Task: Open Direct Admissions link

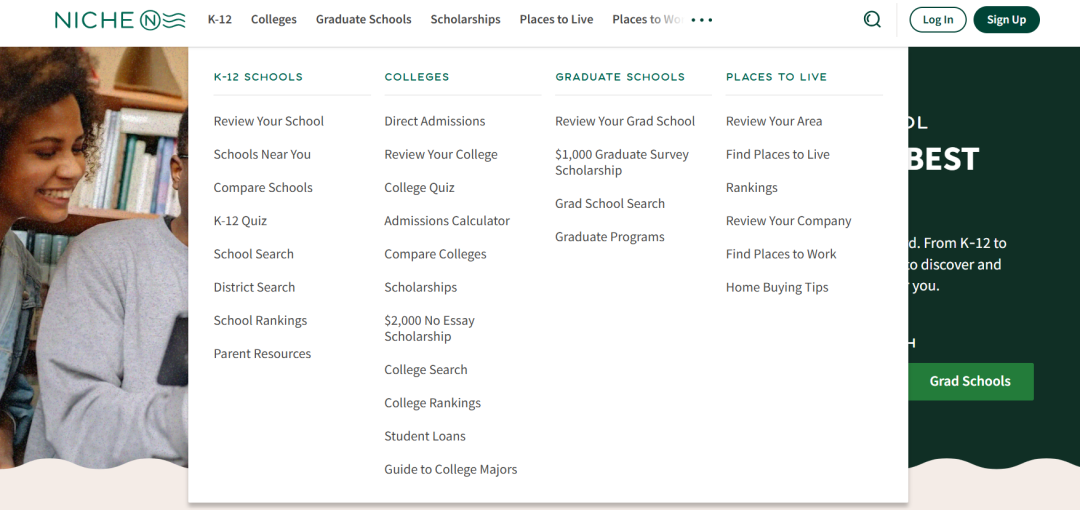Action: [435, 121]
